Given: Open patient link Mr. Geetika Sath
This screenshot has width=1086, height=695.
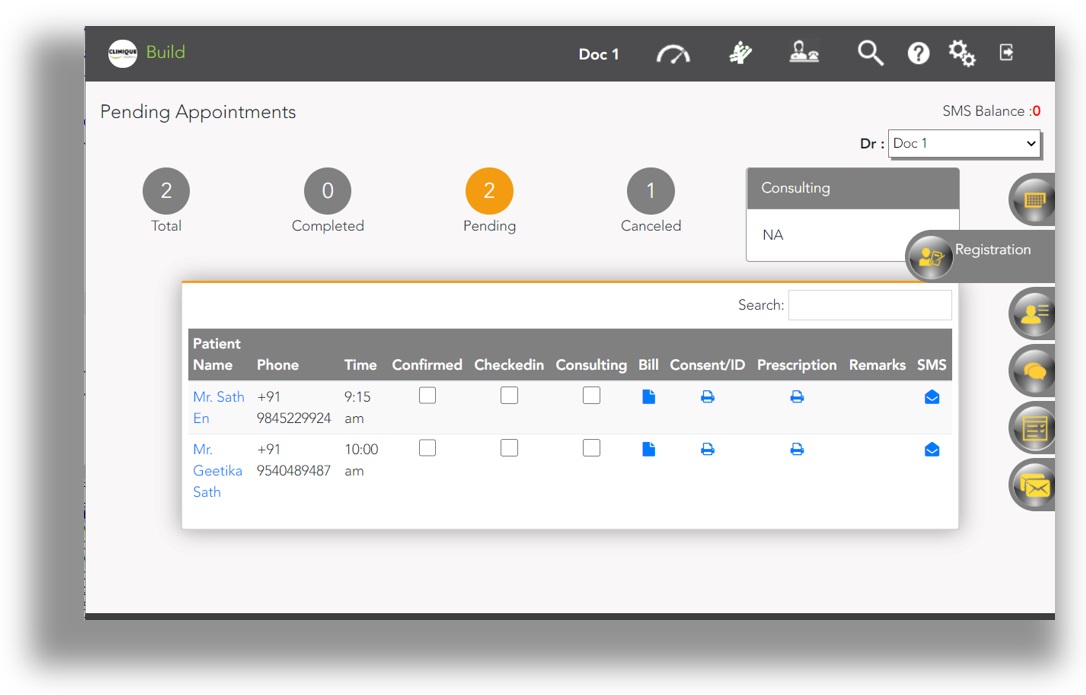Looking at the screenshot, I should coord(217,470).
